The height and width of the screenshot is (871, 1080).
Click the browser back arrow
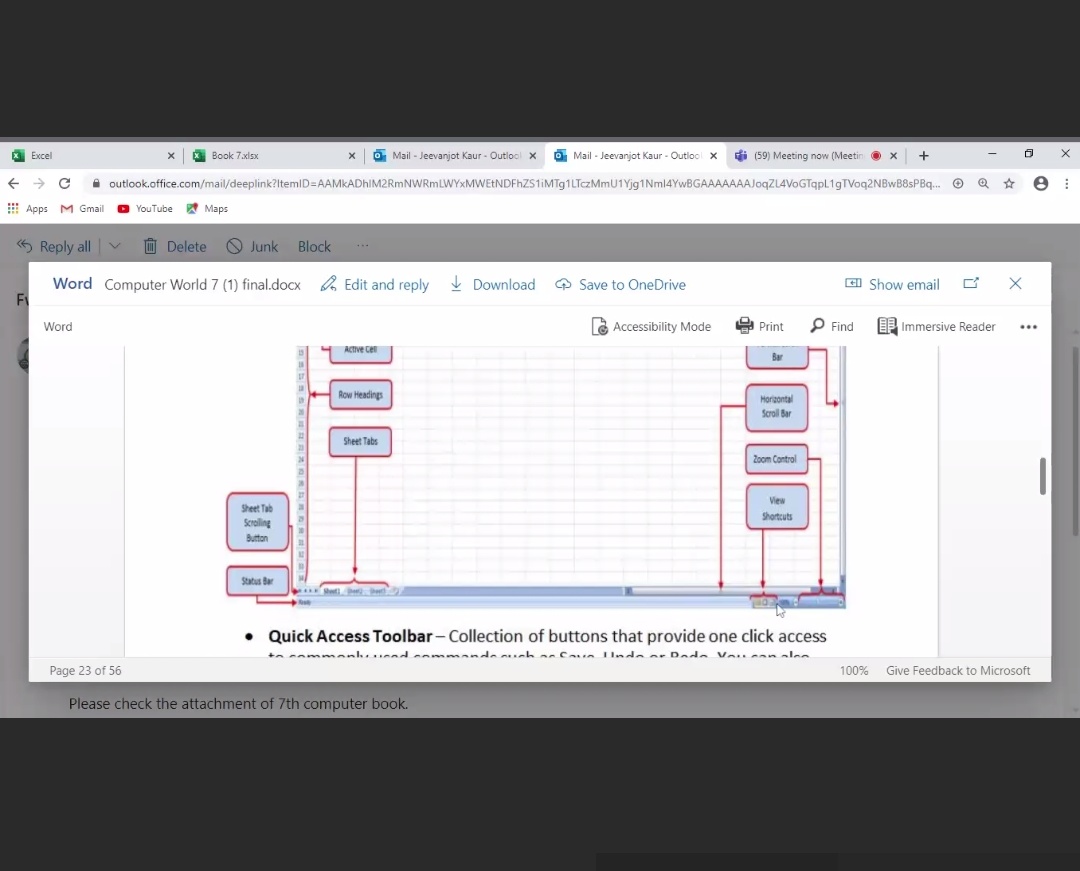pos(13,183)
